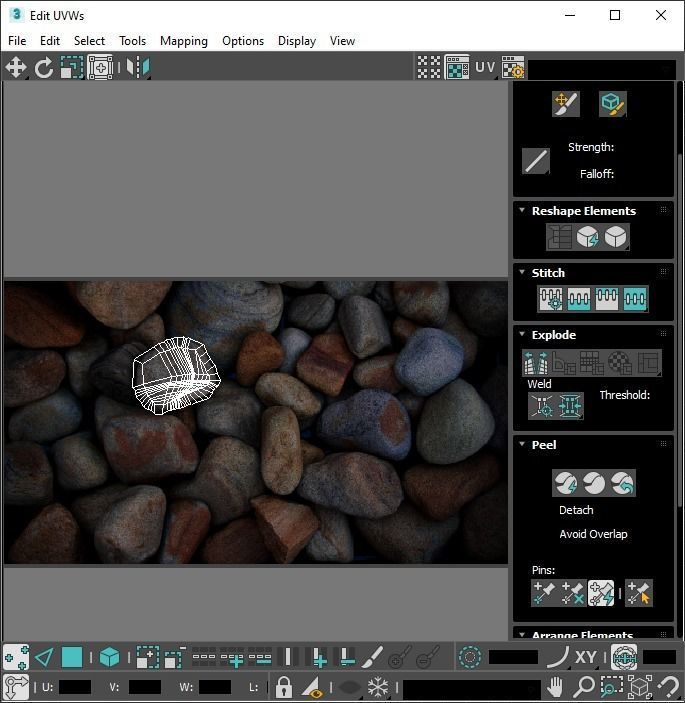Enable Polygon sub-object mode
Image resolution: width=685 pixels, height=703 pixels.
[x=72, y=658]
